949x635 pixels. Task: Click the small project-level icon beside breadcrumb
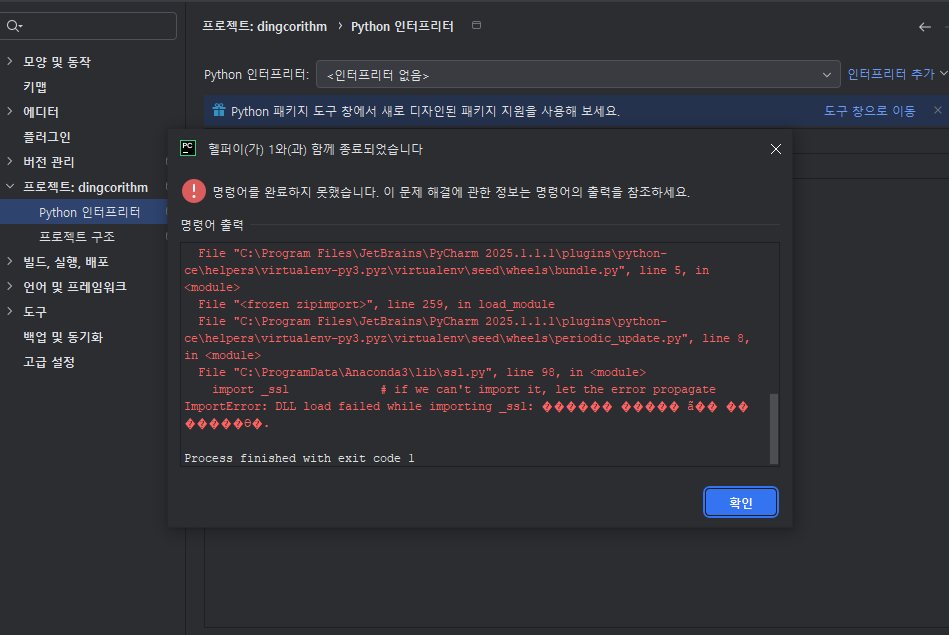tap(476, 25)
